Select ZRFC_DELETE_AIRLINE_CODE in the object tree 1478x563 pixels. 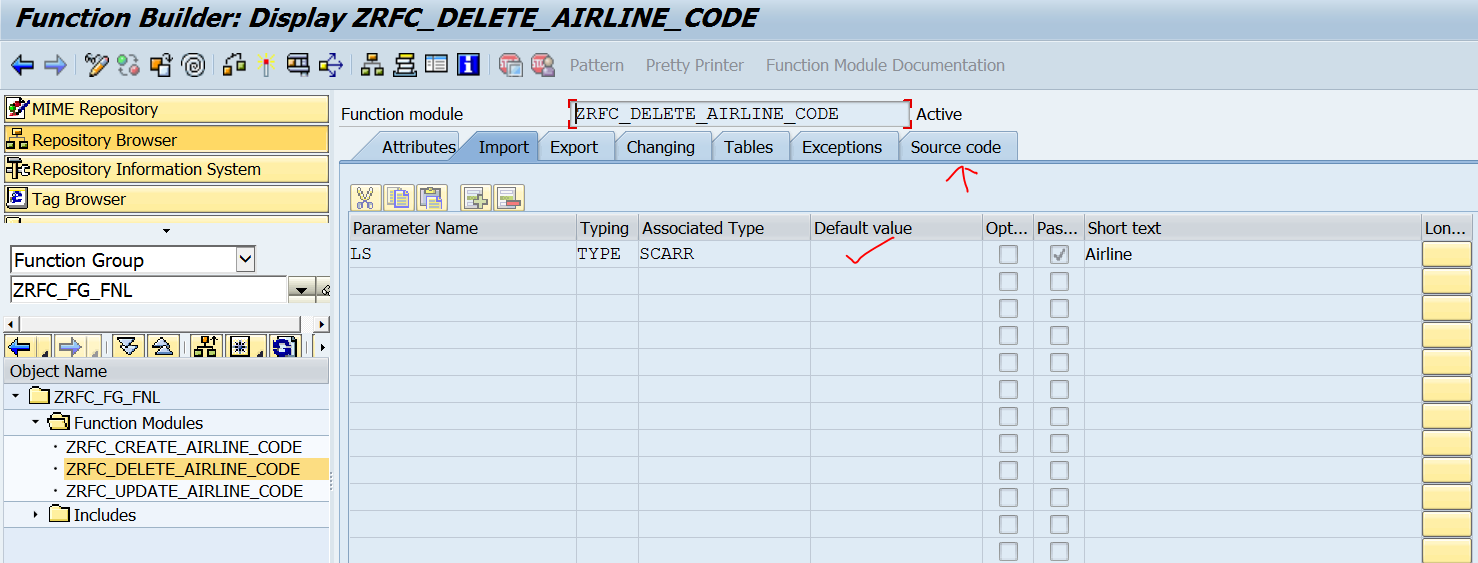point(183,469)
